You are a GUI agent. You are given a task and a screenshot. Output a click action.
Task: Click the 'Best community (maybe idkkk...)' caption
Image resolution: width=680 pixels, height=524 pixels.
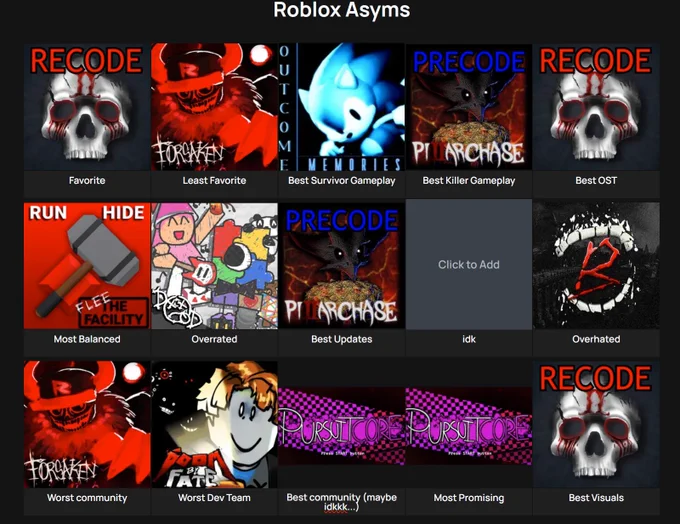[341, 502]
